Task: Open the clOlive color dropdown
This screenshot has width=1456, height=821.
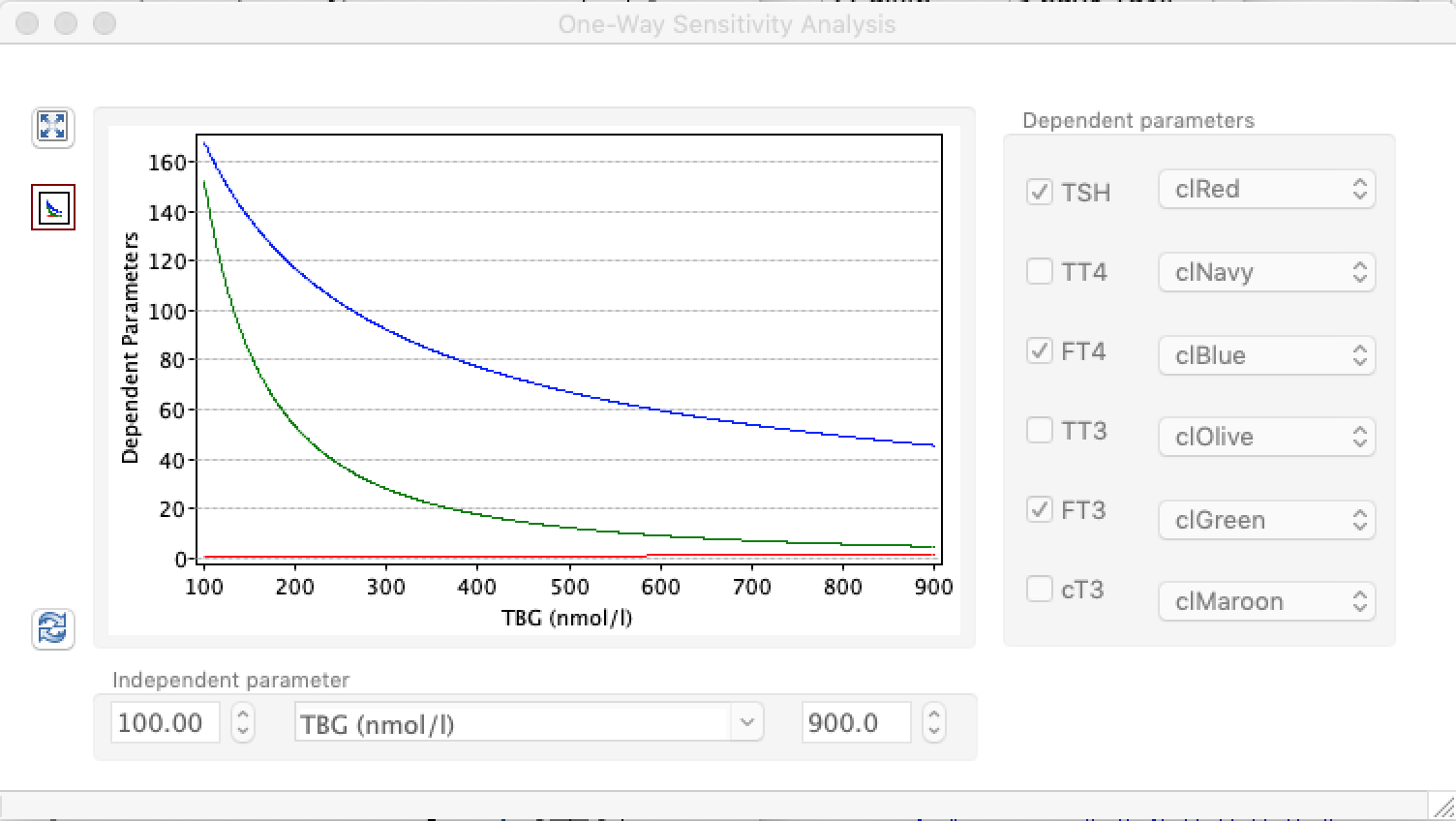Action: (x=1266, y=437)
